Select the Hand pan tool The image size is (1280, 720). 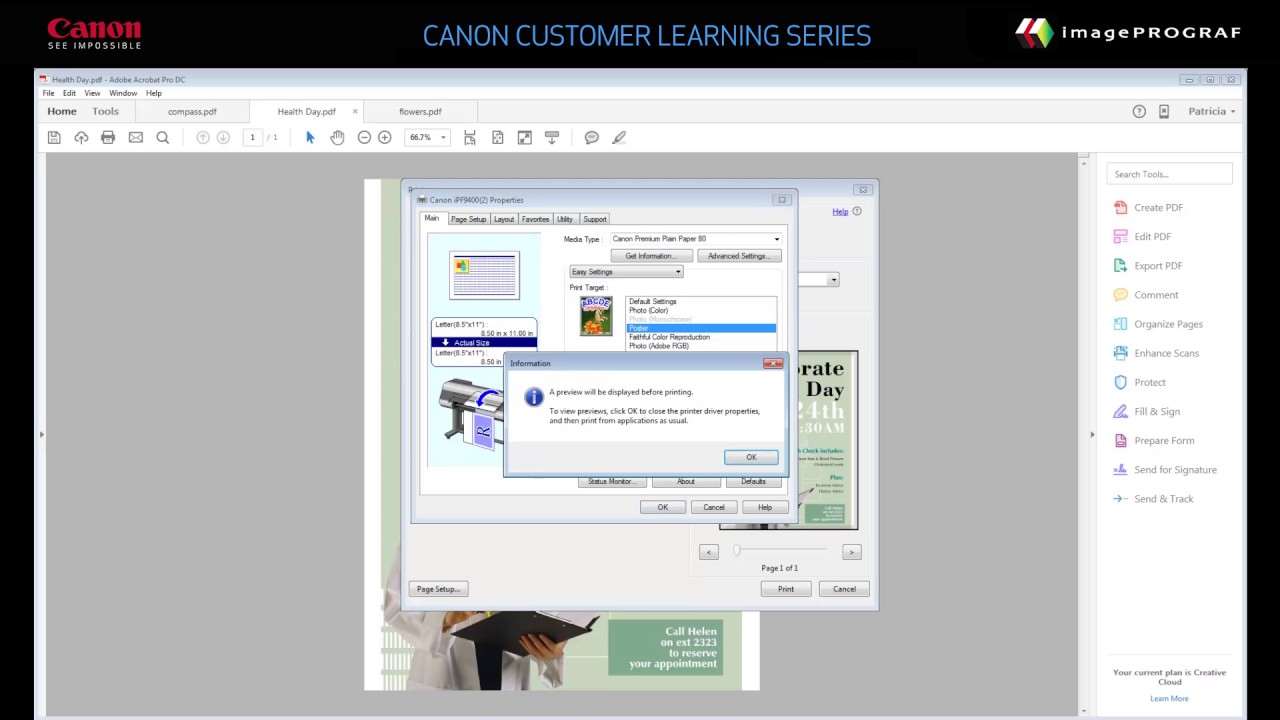click(x=337, y=137)
